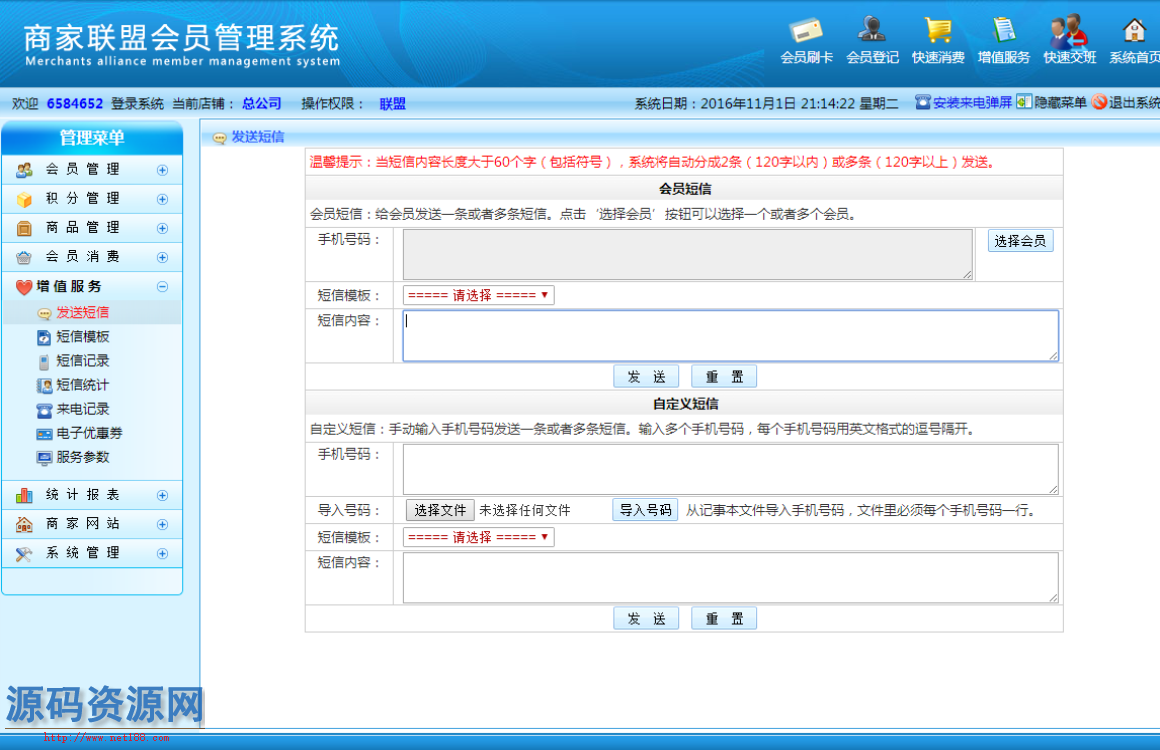Collapse 增值服务 minus button
Image resolution: width=1160 pixels, height=750 pixels.
(163, 286)
